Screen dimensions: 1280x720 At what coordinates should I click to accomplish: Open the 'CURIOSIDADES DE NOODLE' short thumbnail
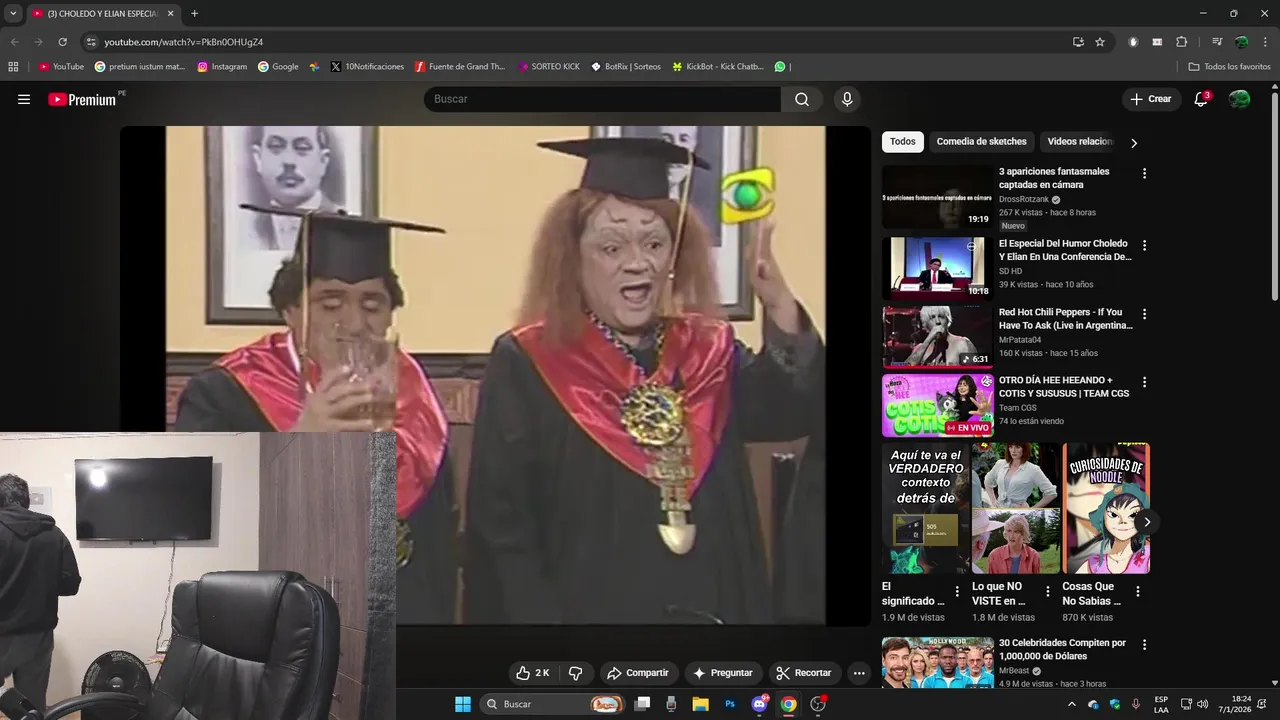[1106, 508]
